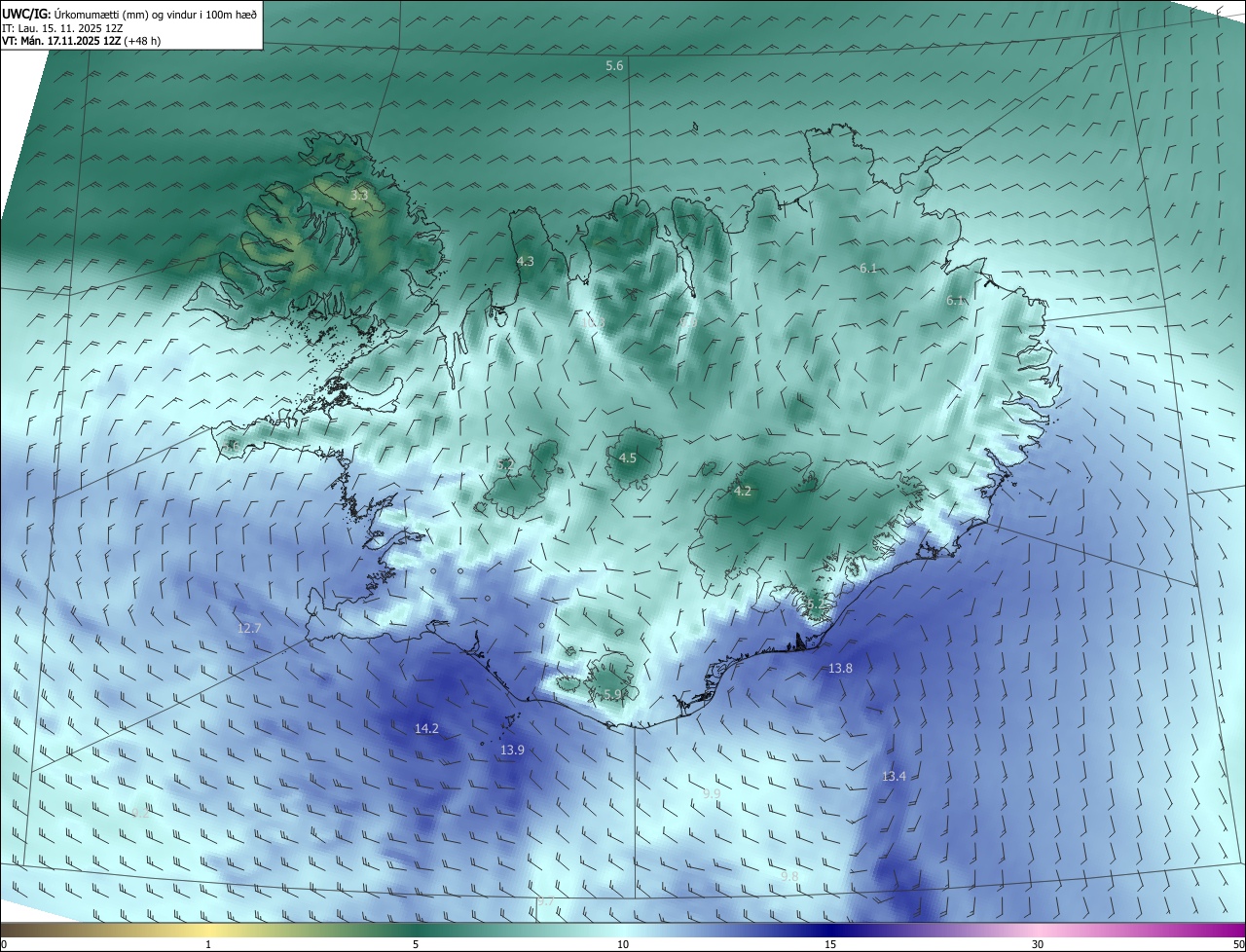The image size is (1246, 952).
Task: Click the 13.9 value near Vestmannaeyjar islands
Action: point(512,750)
